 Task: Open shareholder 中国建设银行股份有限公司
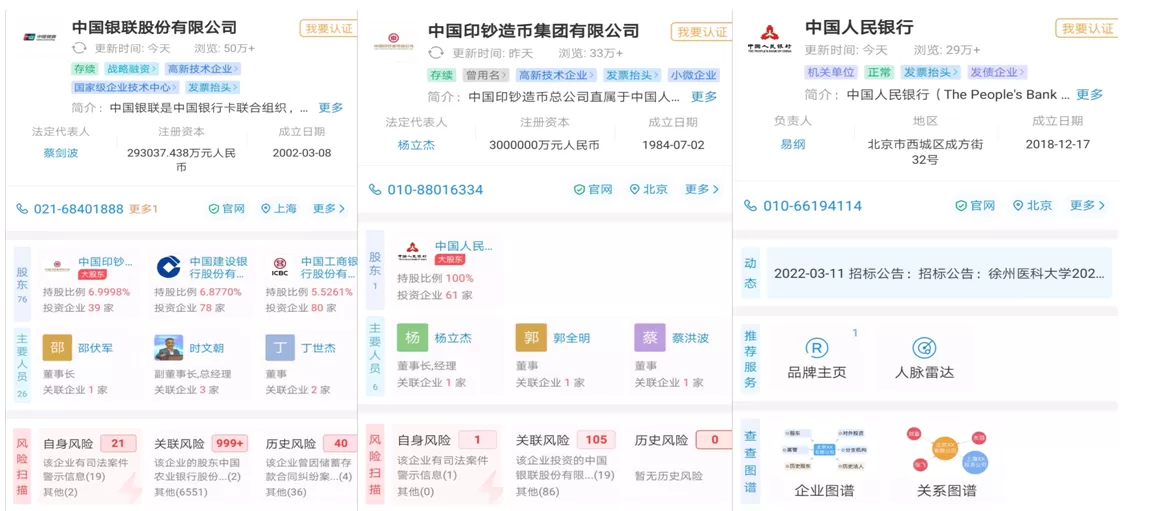coord(218,268)
